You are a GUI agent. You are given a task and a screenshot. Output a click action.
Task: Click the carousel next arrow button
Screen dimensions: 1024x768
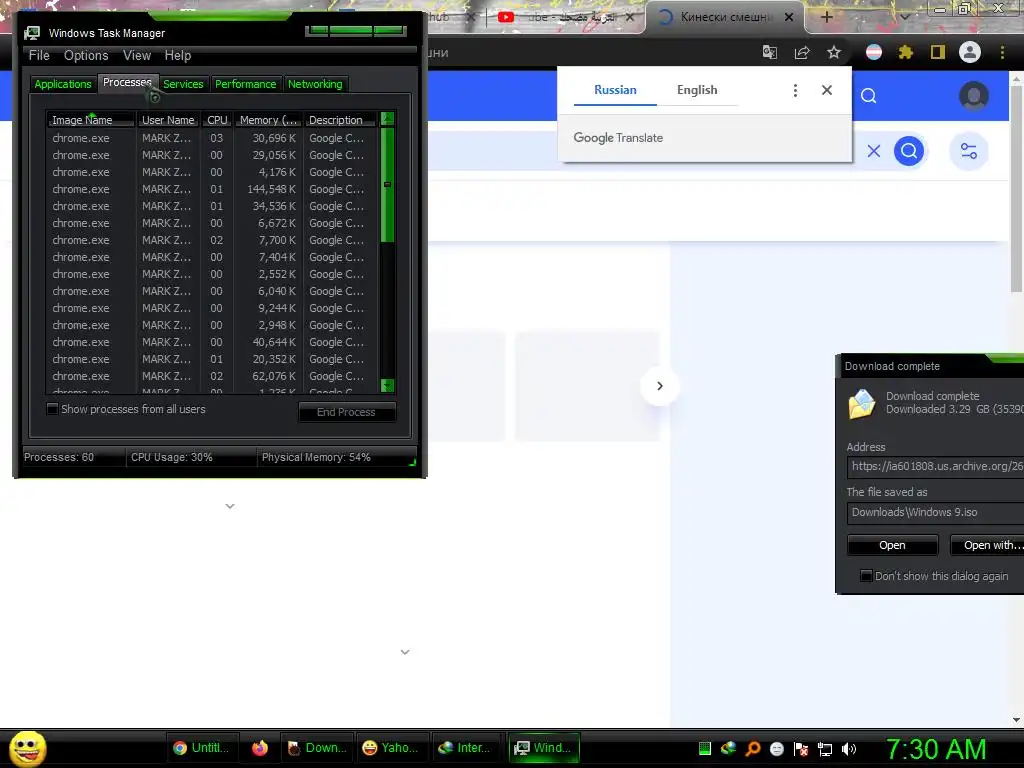point(660,386)
